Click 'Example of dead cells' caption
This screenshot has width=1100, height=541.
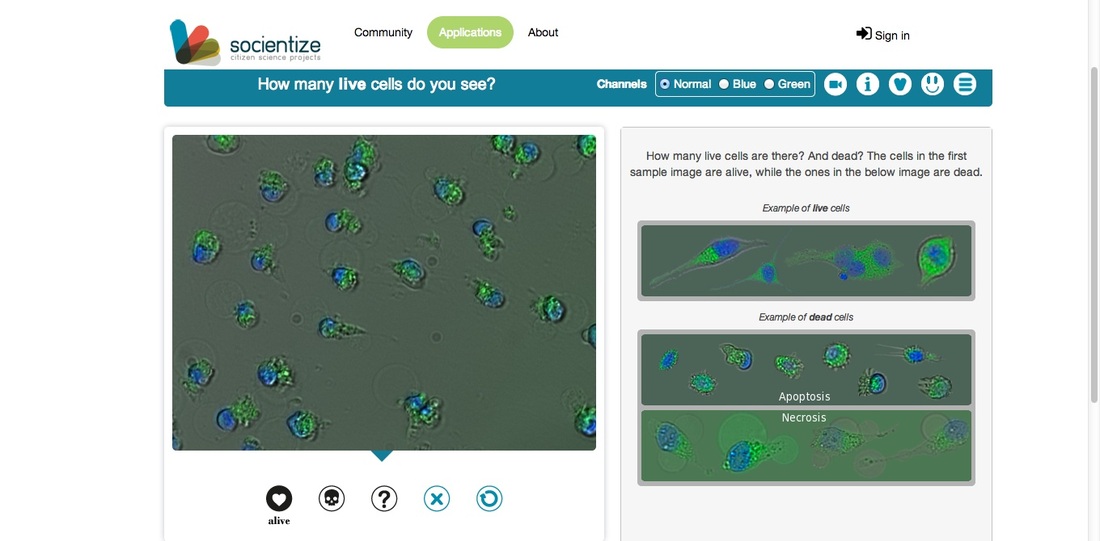[x=806, y=317]
